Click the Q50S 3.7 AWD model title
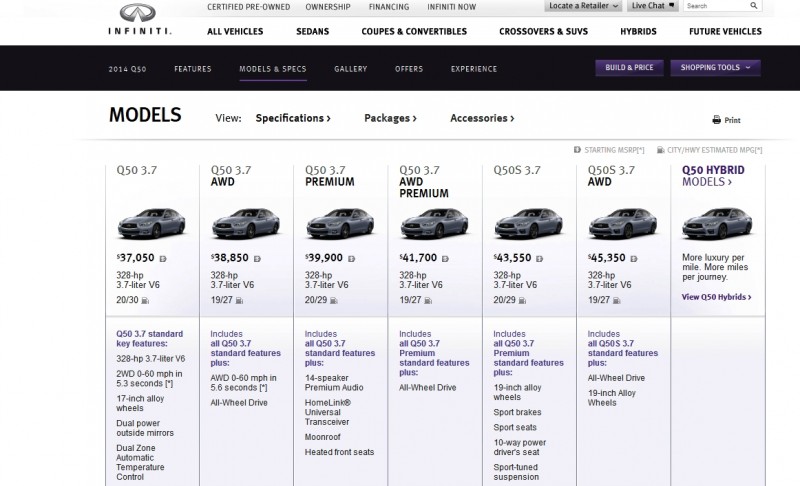Screen dimensions: 800x486 point(611,176)
